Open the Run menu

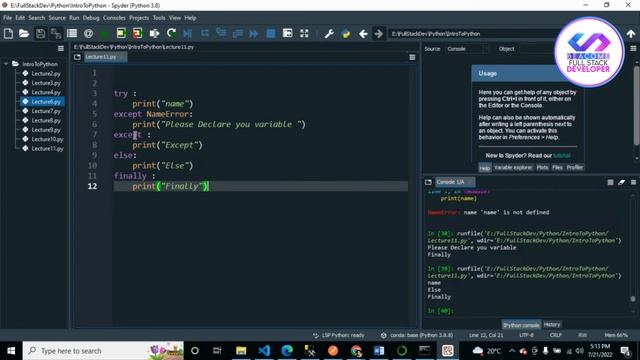pos(74,18)
